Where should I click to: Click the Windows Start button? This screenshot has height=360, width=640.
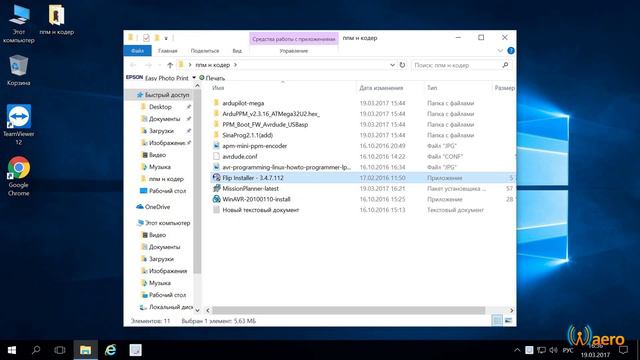12,350
